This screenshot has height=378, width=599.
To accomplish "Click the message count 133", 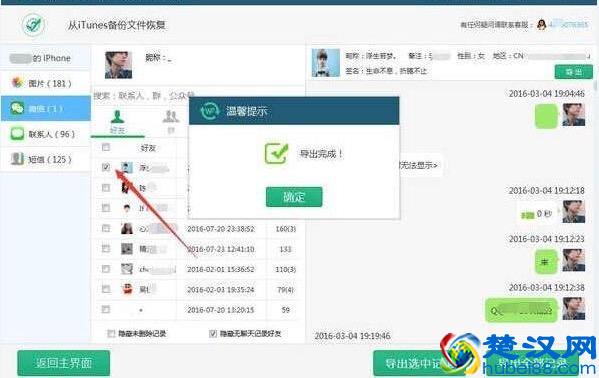I will pyautogui.click(x=285, y=249).
